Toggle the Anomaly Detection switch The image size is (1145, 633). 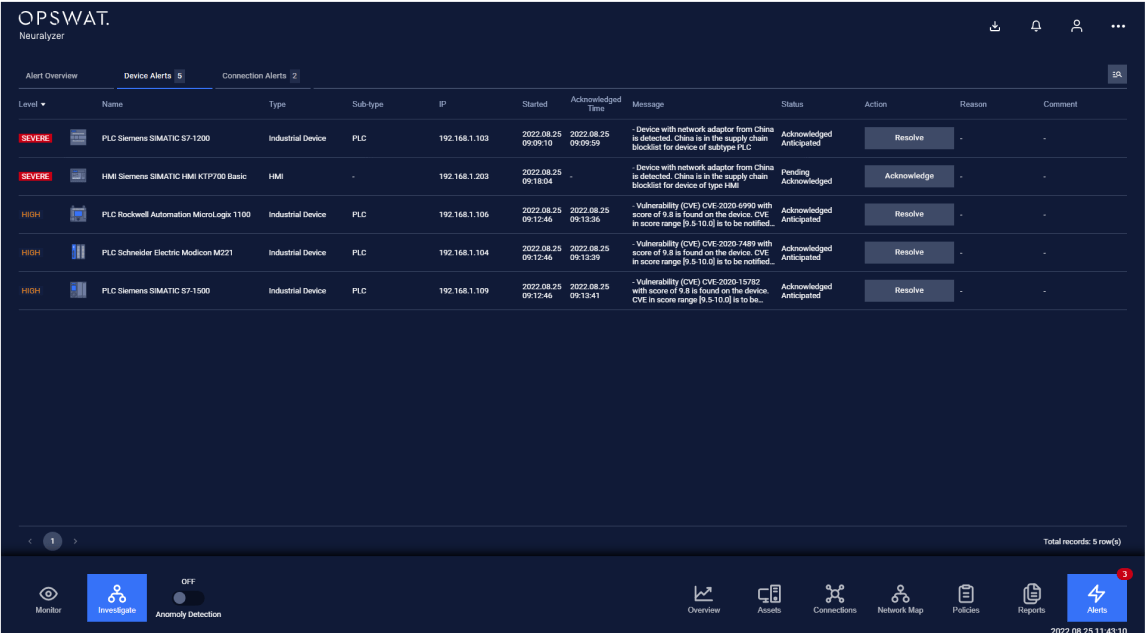pyautogui.click(x=188, y=598)
